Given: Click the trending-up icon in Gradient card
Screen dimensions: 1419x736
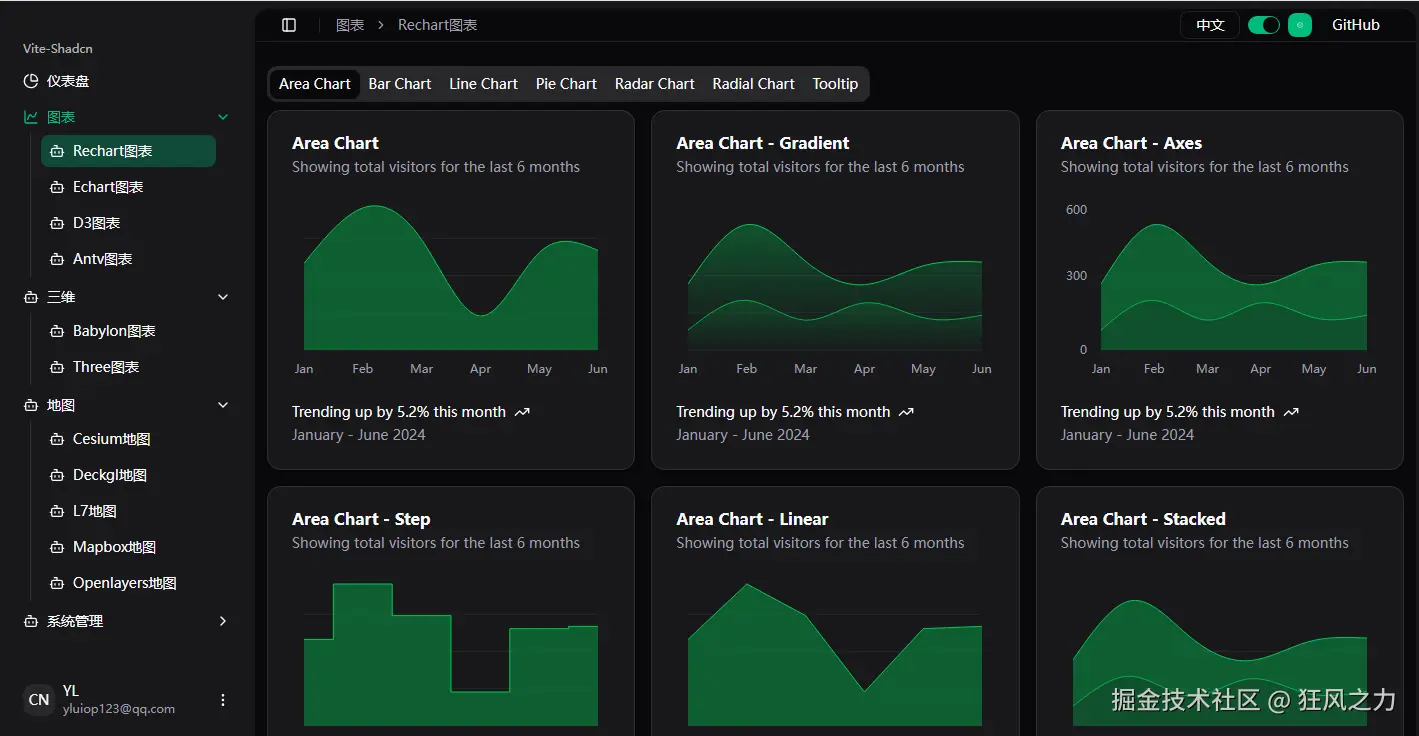Looking at the screenshot, I should [x=906, y=412].
